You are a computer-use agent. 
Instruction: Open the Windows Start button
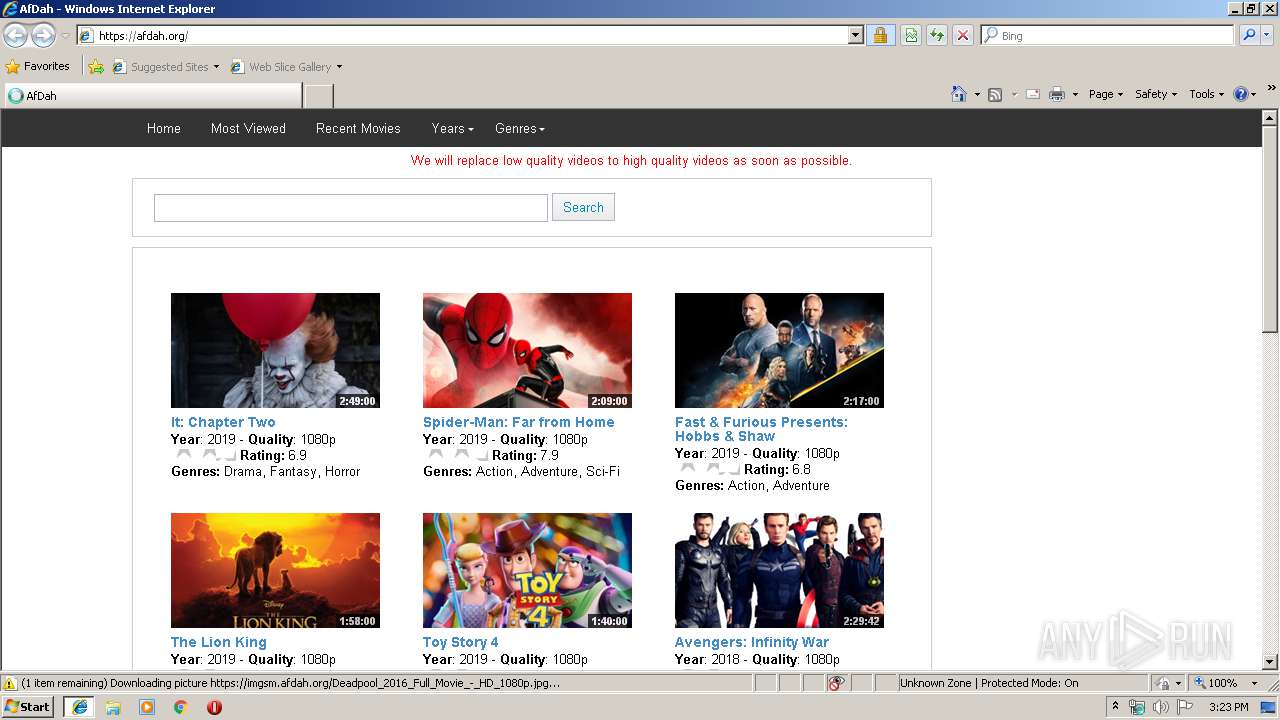coord(27,706)
